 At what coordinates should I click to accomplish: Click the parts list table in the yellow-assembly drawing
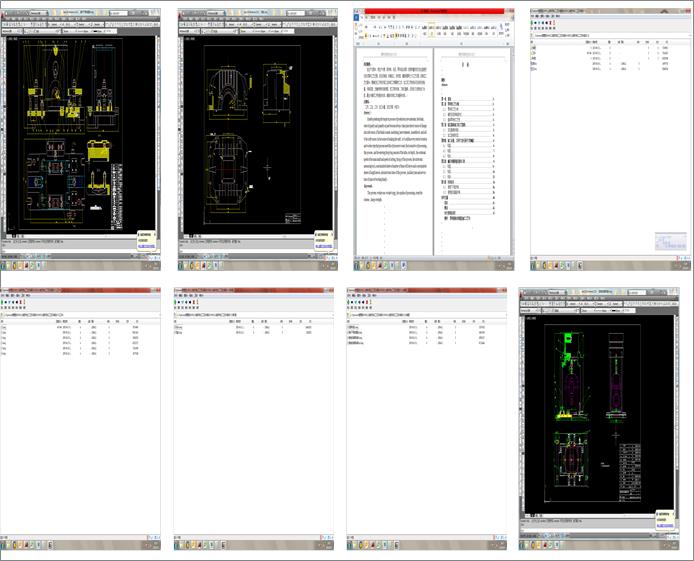coord(117,196)
